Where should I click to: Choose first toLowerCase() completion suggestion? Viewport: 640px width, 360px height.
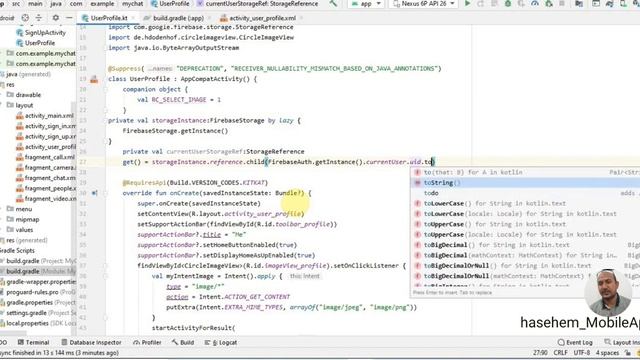[x=525, y=203]
